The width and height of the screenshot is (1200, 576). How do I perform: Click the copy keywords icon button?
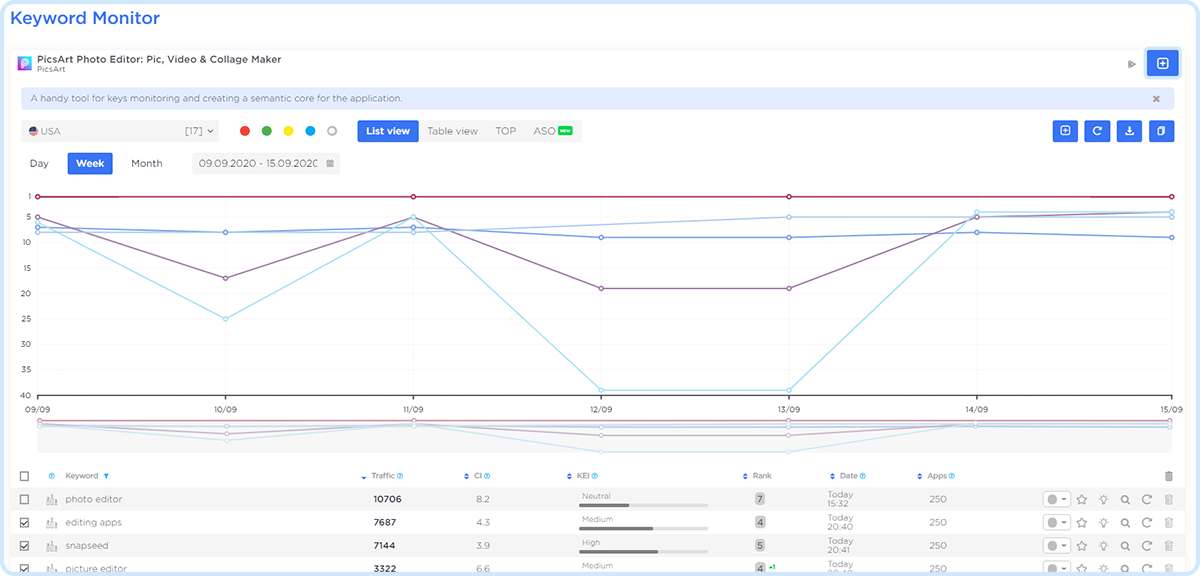point(1161,131)
